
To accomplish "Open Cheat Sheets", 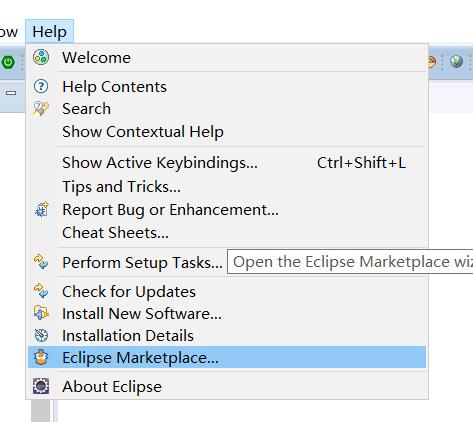I will [227, 233].
